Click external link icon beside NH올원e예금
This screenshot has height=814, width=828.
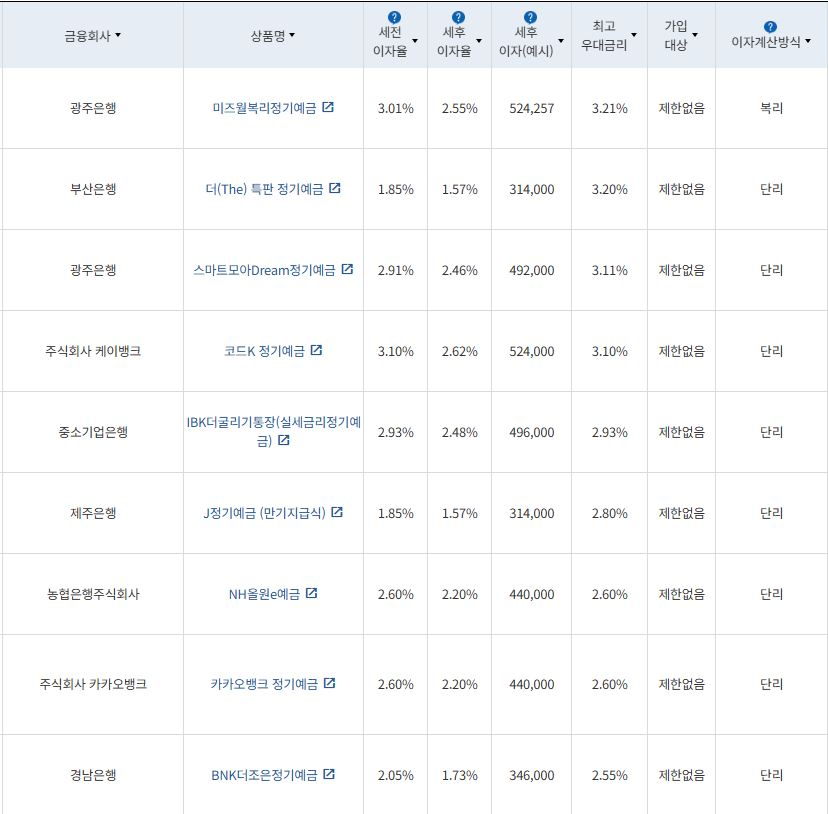click(312, 593)
